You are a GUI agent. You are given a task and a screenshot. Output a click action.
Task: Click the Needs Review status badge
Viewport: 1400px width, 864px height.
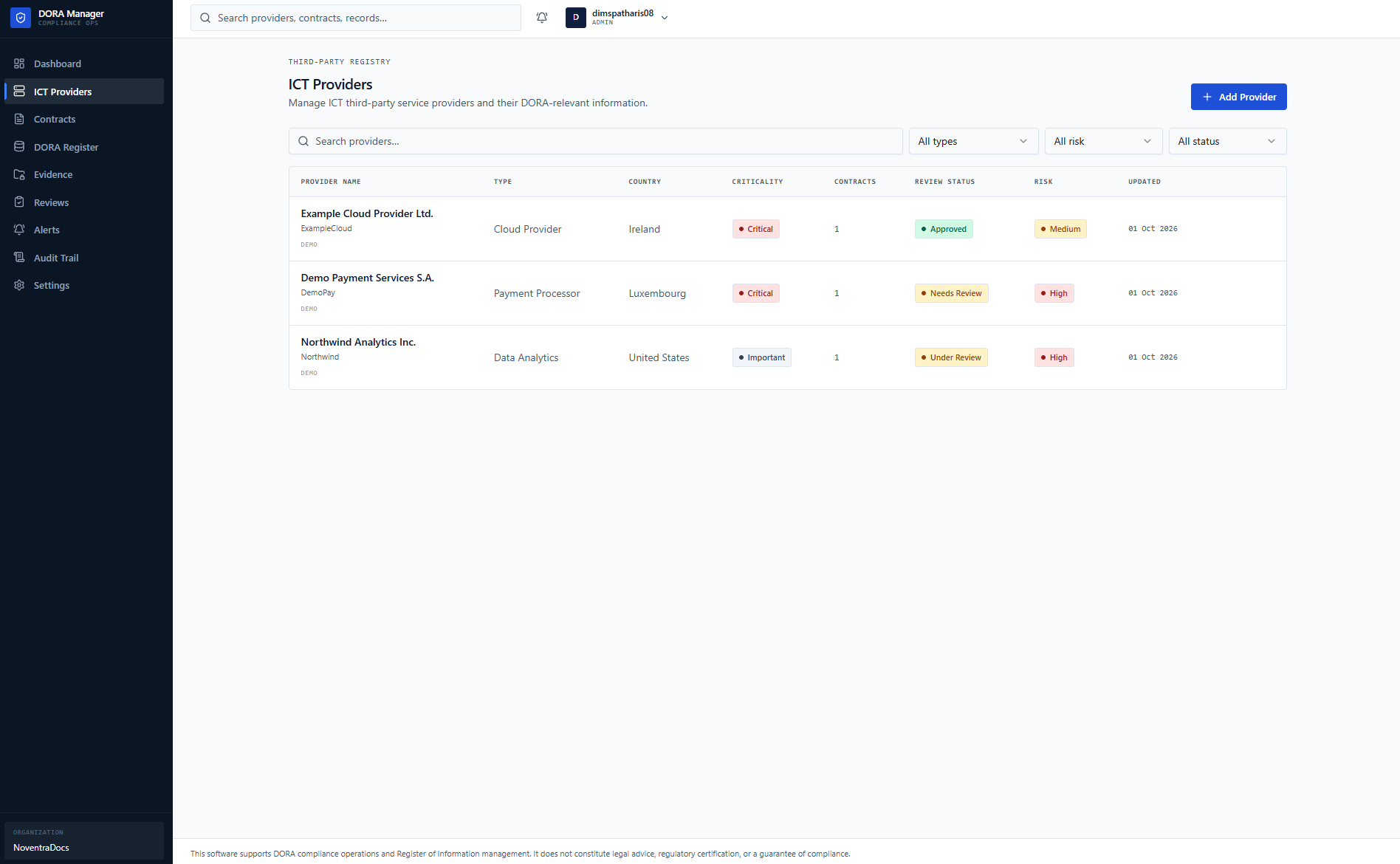coord(951,293)
